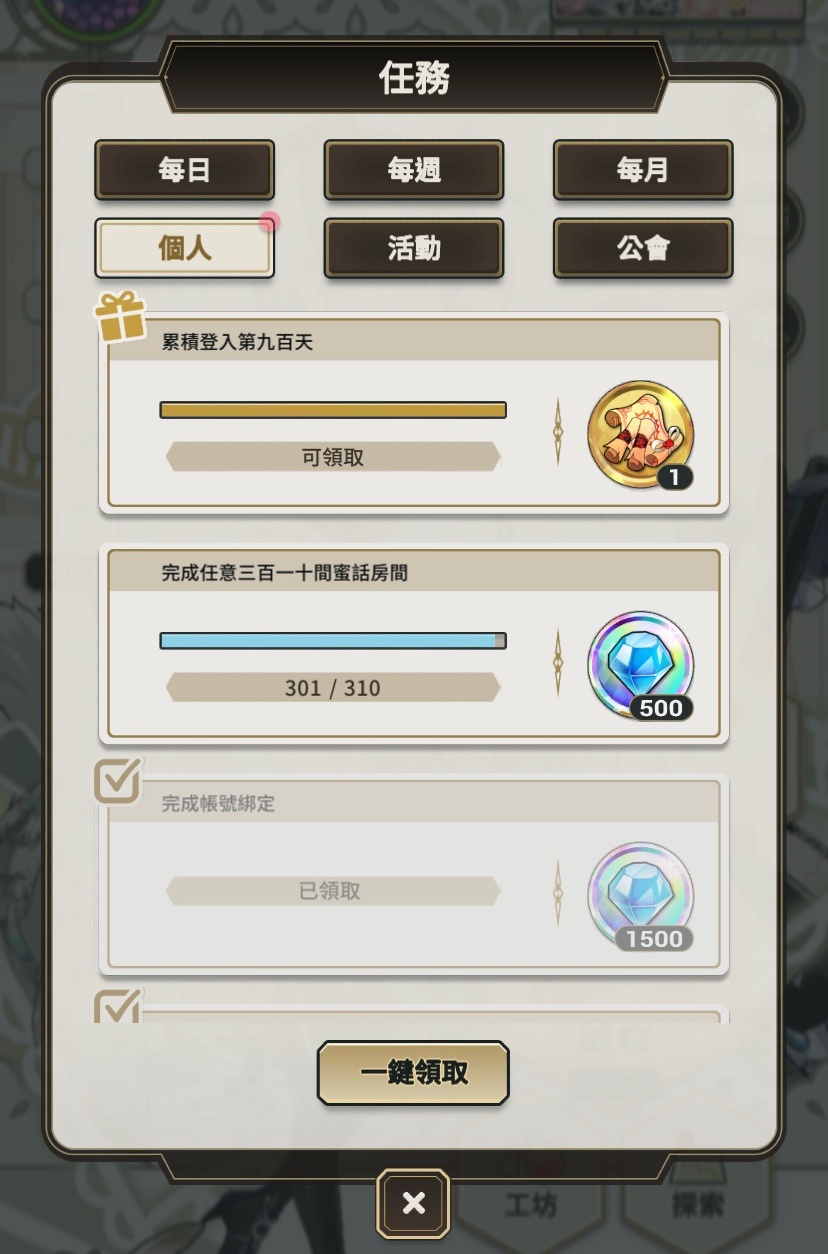
Task: Tap the 1500 gem reward icon
Action: pos(641,896)
